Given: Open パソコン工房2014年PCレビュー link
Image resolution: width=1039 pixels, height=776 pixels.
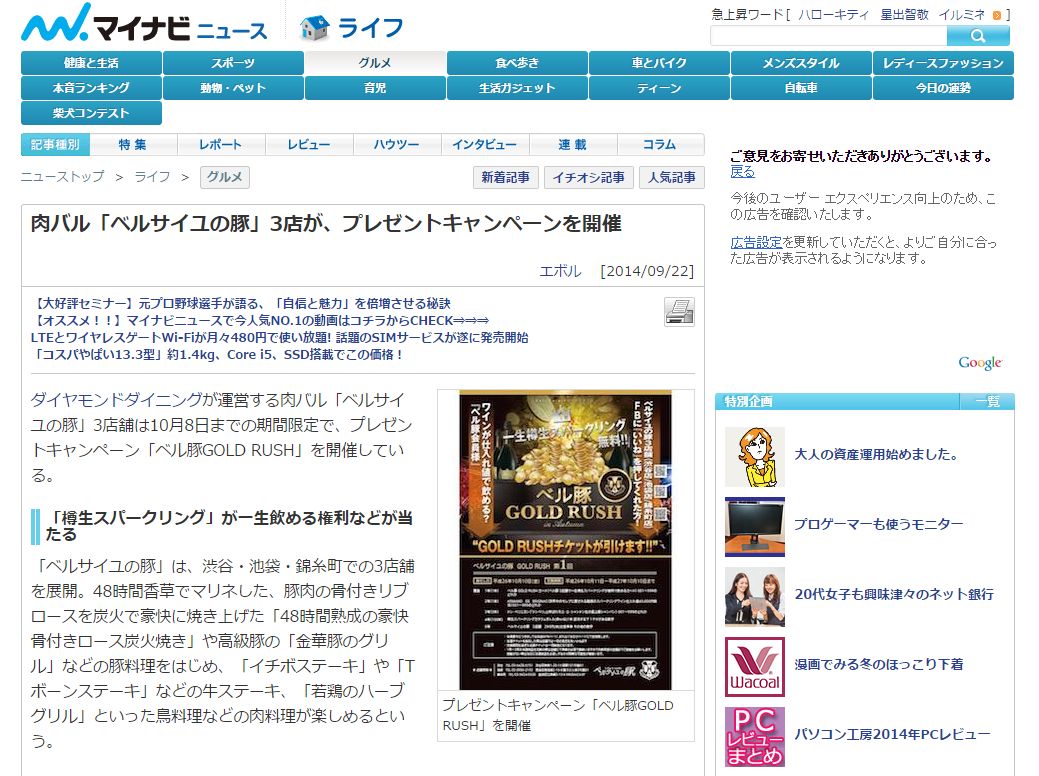Looking at the screenshot, I should coord(892,734).
